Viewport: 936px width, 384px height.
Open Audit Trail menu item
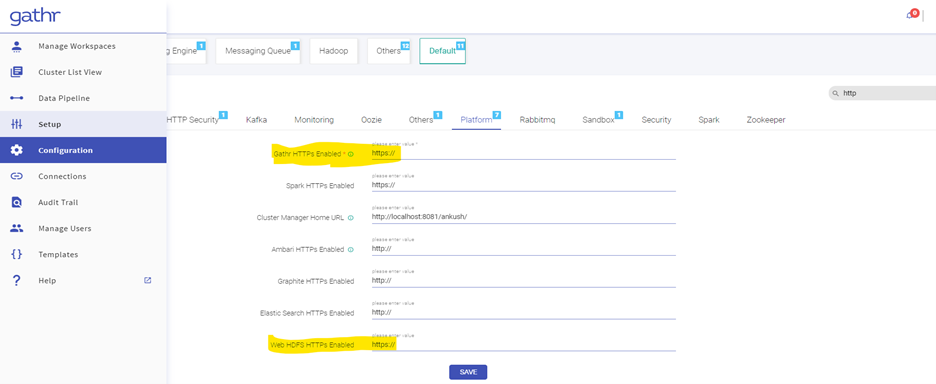tap(83, 202)
